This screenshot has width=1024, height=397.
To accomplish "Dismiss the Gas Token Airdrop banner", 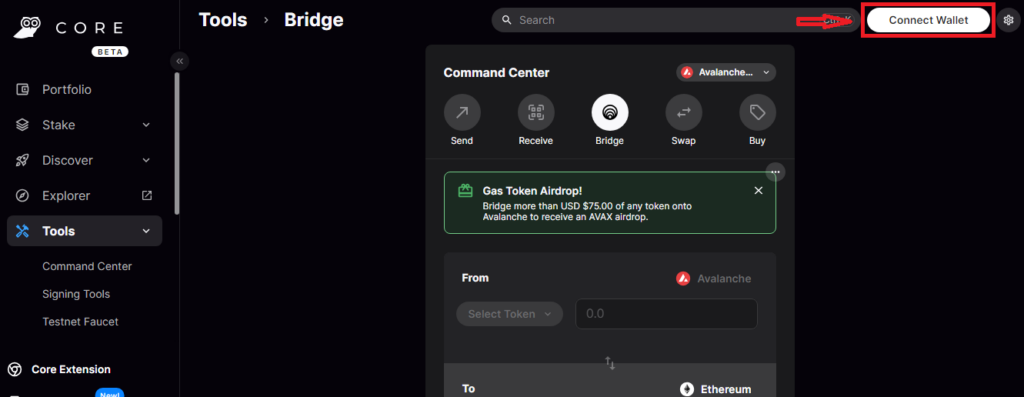I will tap(758, 191).
